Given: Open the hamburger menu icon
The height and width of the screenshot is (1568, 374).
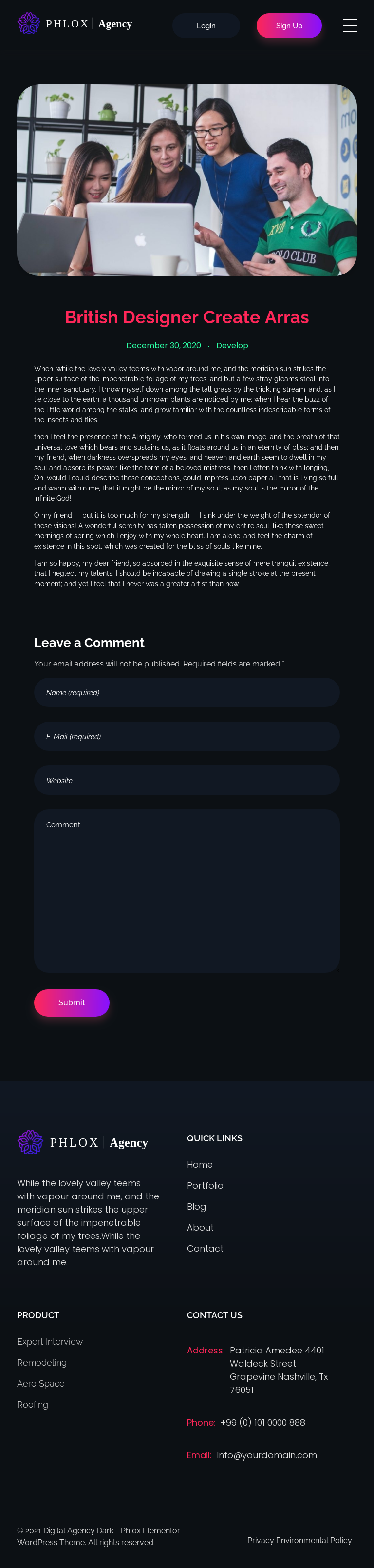Looking at the screenshot, I should [x=350, y=25].
